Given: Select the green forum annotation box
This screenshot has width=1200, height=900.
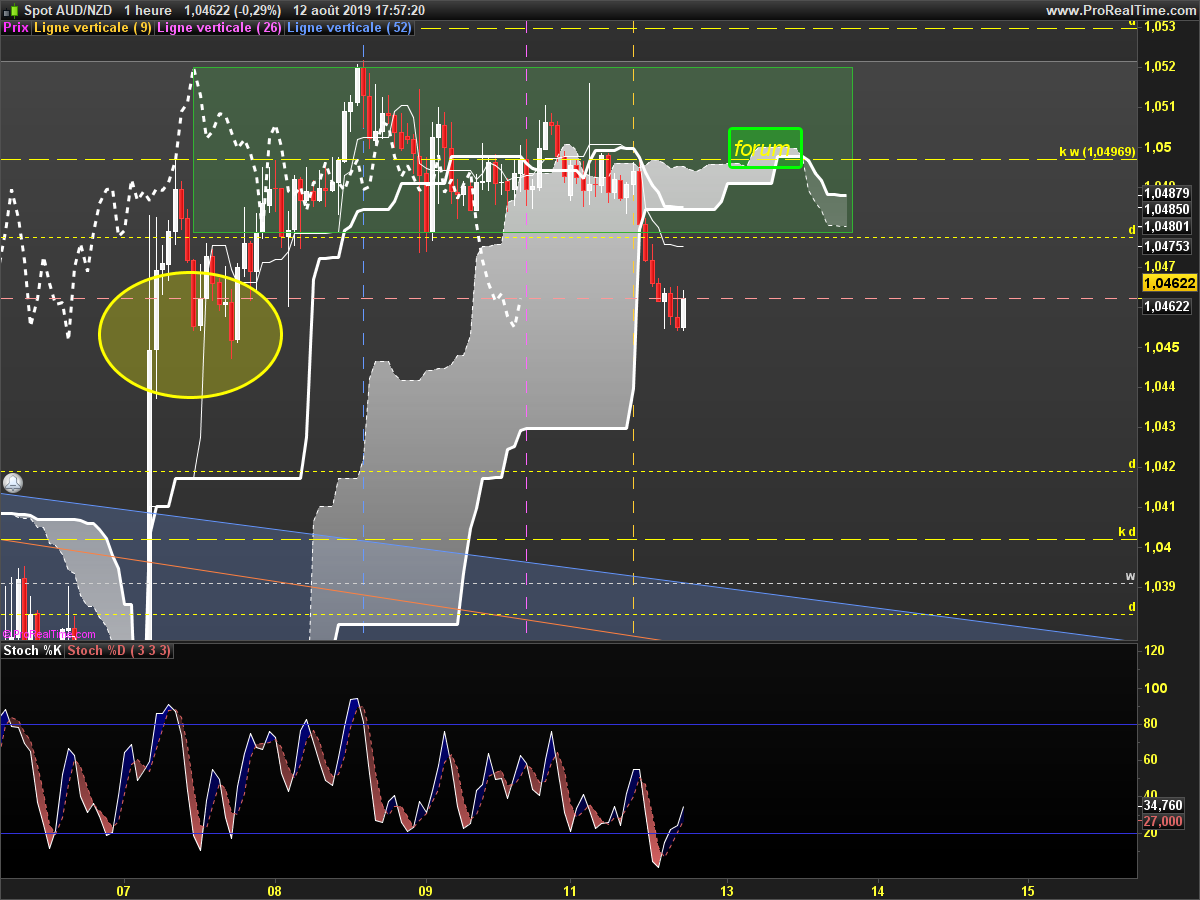Looking at the screenshot, I should tap(765, 148).
